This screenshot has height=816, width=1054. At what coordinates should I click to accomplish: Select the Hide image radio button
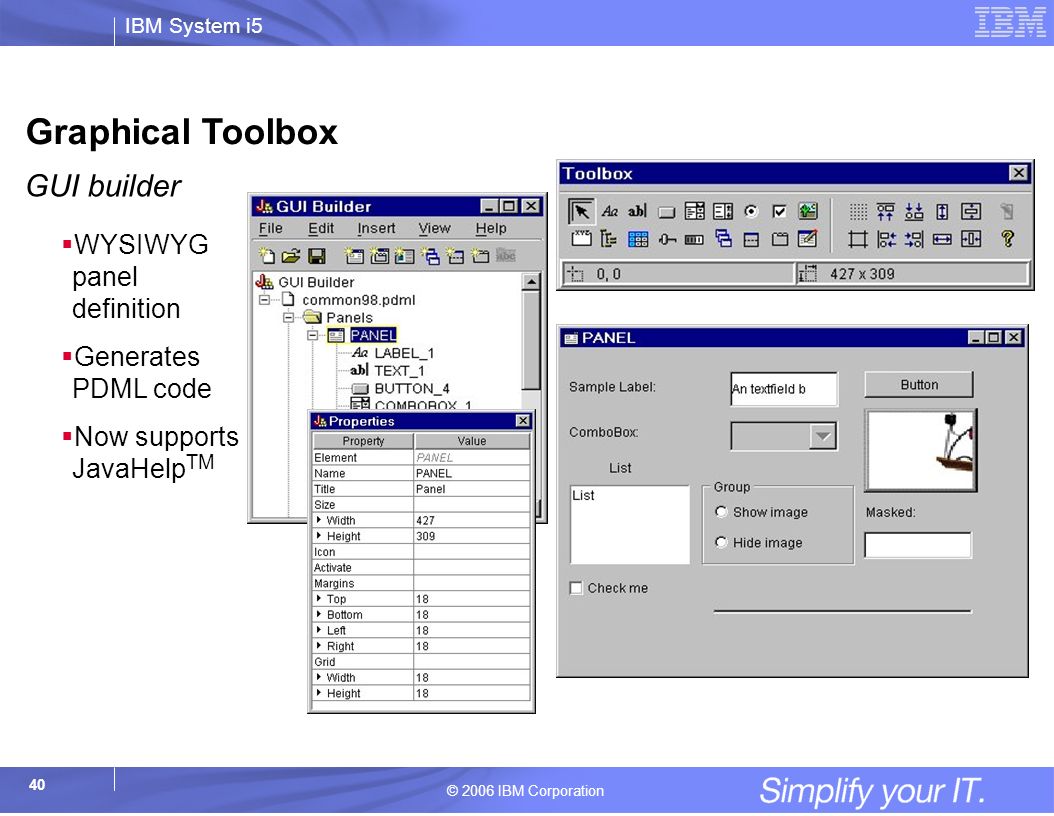tap(721, 542)
